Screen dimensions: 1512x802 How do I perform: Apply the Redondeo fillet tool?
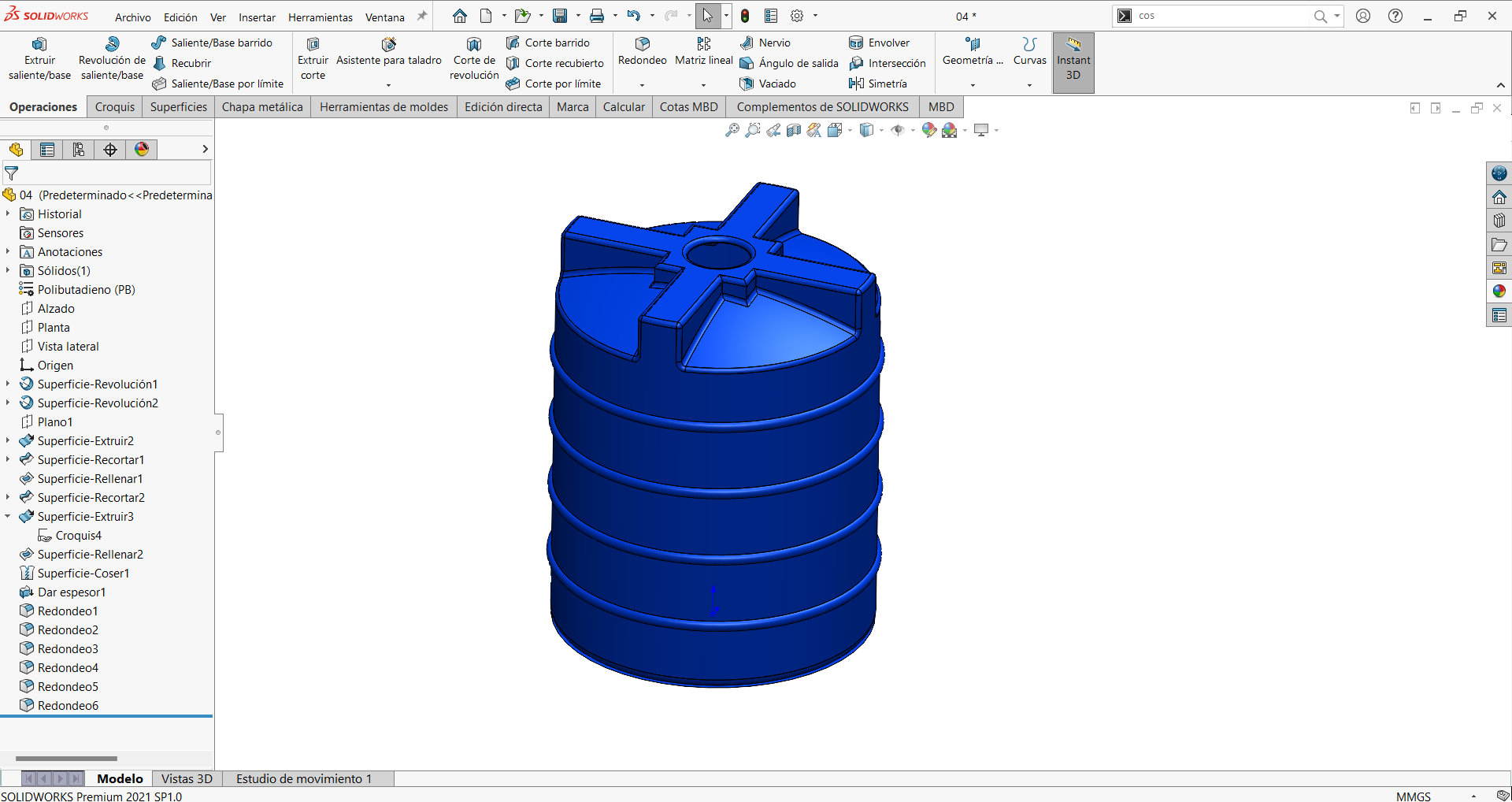[x=642, y=52]
